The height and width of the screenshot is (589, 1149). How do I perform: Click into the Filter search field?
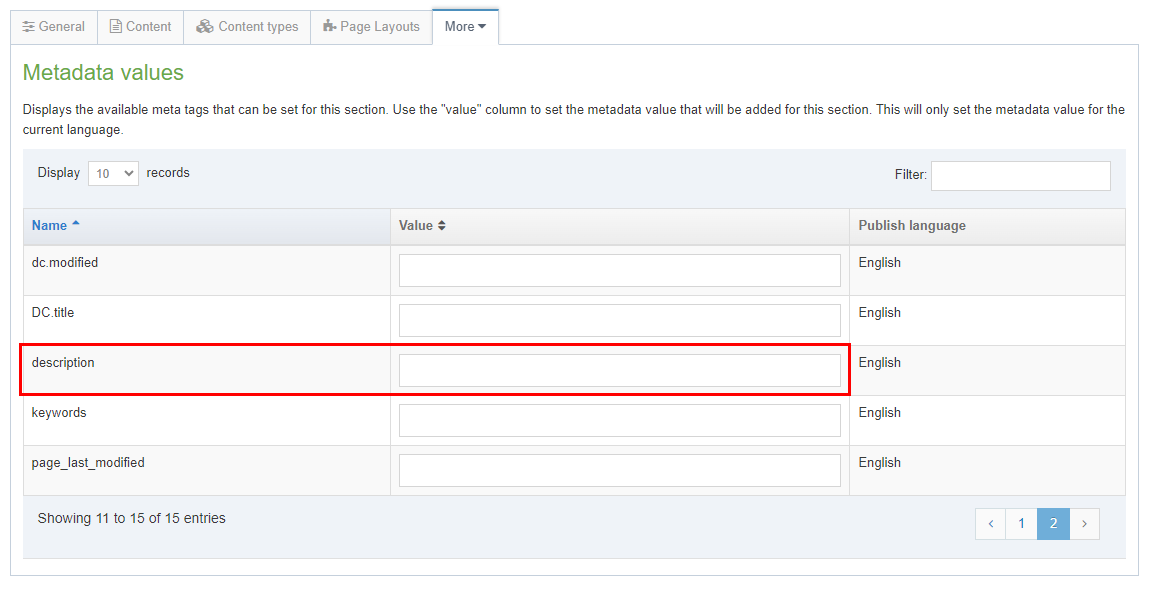point(1021,176)
